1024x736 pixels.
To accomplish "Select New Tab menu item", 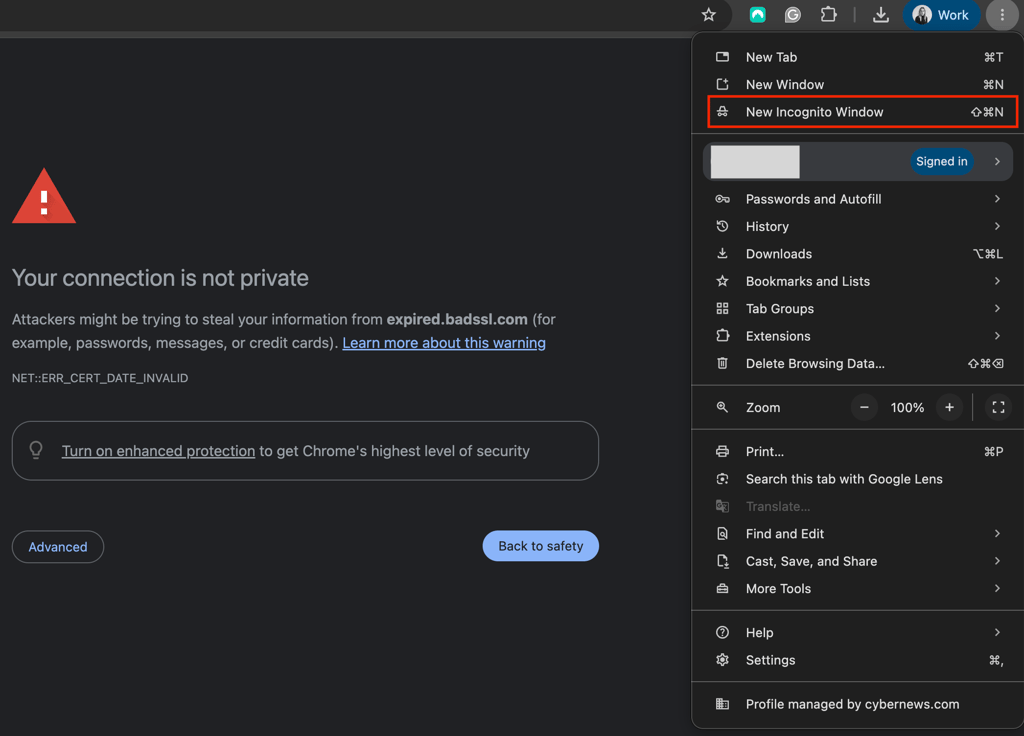I will coord(858,57).
